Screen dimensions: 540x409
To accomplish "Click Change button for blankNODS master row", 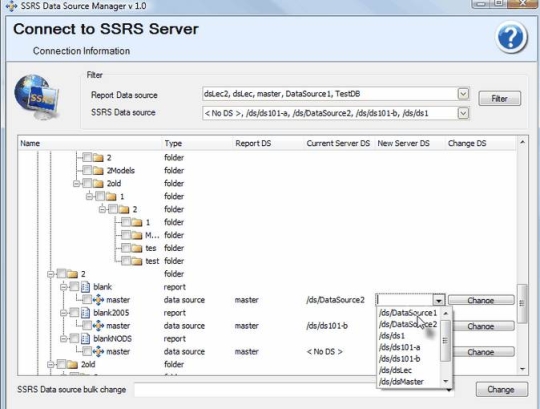I will pos(484,352).
